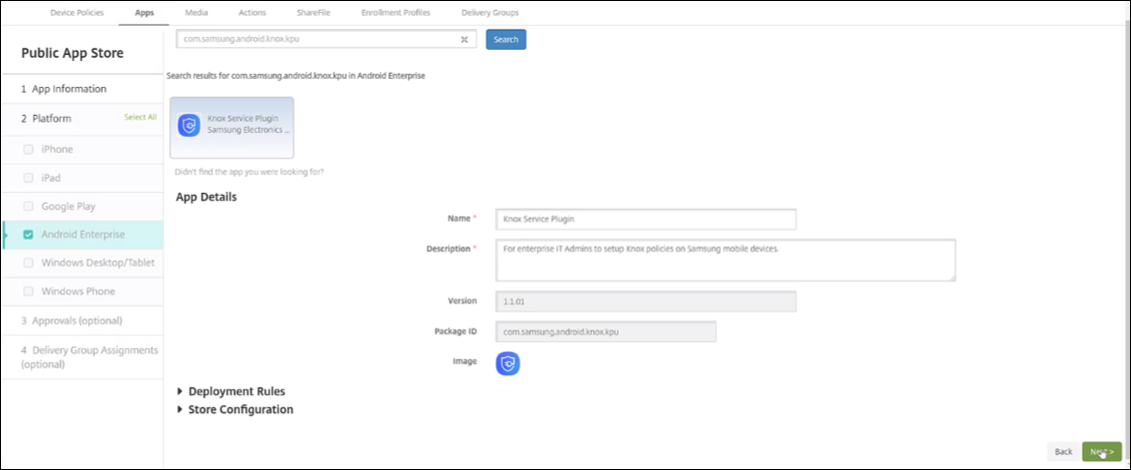Clear the search box with the X icon
The image size is (1131, 470).
(465, 40)
